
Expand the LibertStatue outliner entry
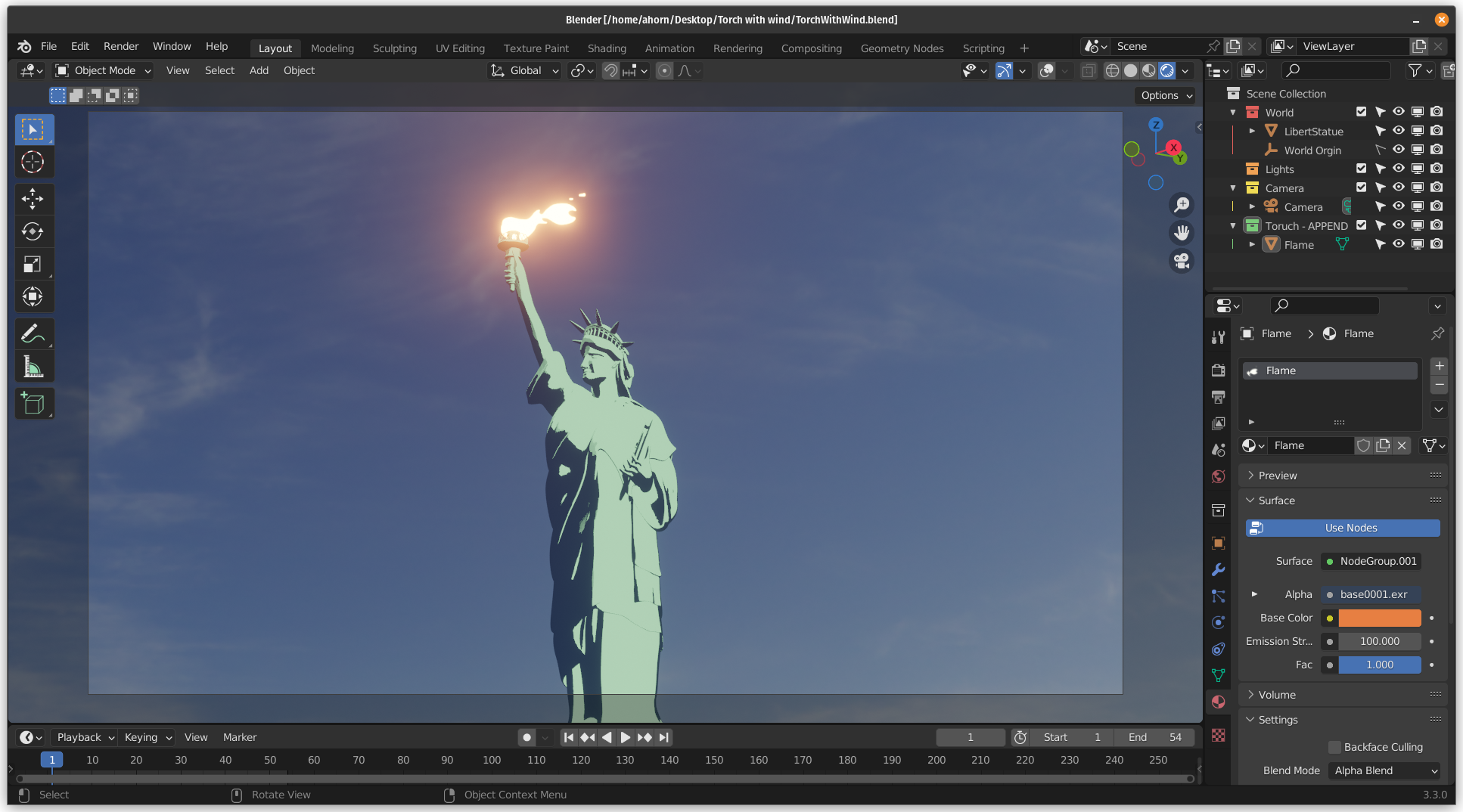click(x=1253, y=131)
